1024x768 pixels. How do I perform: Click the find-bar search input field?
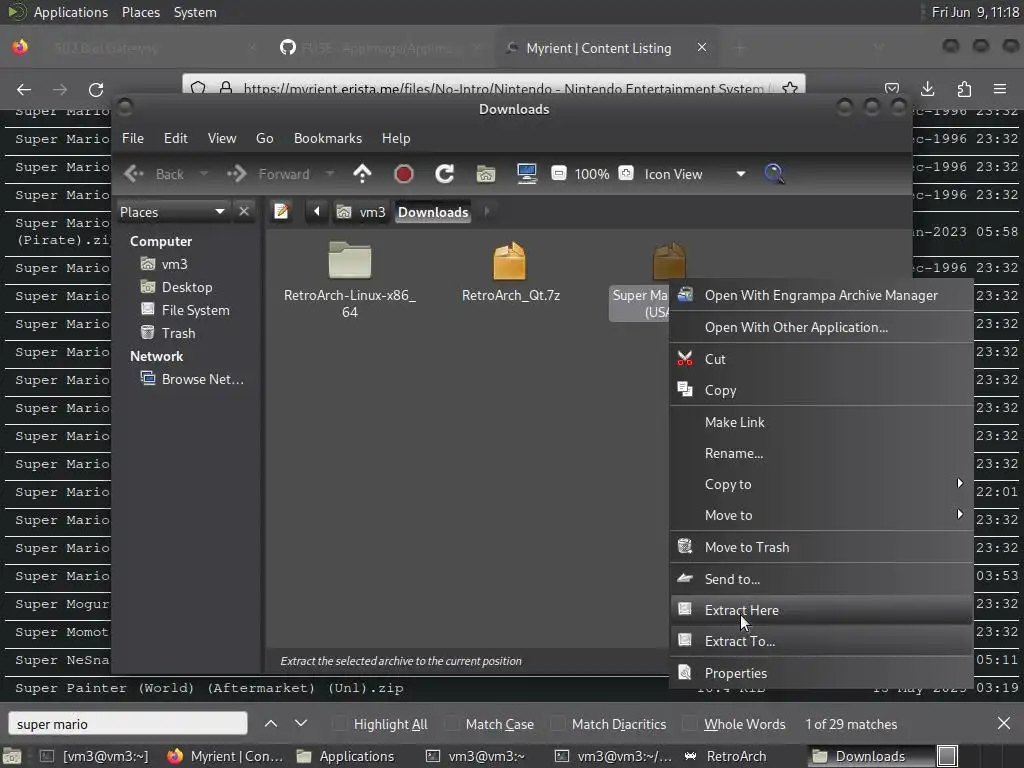(128, 724)
